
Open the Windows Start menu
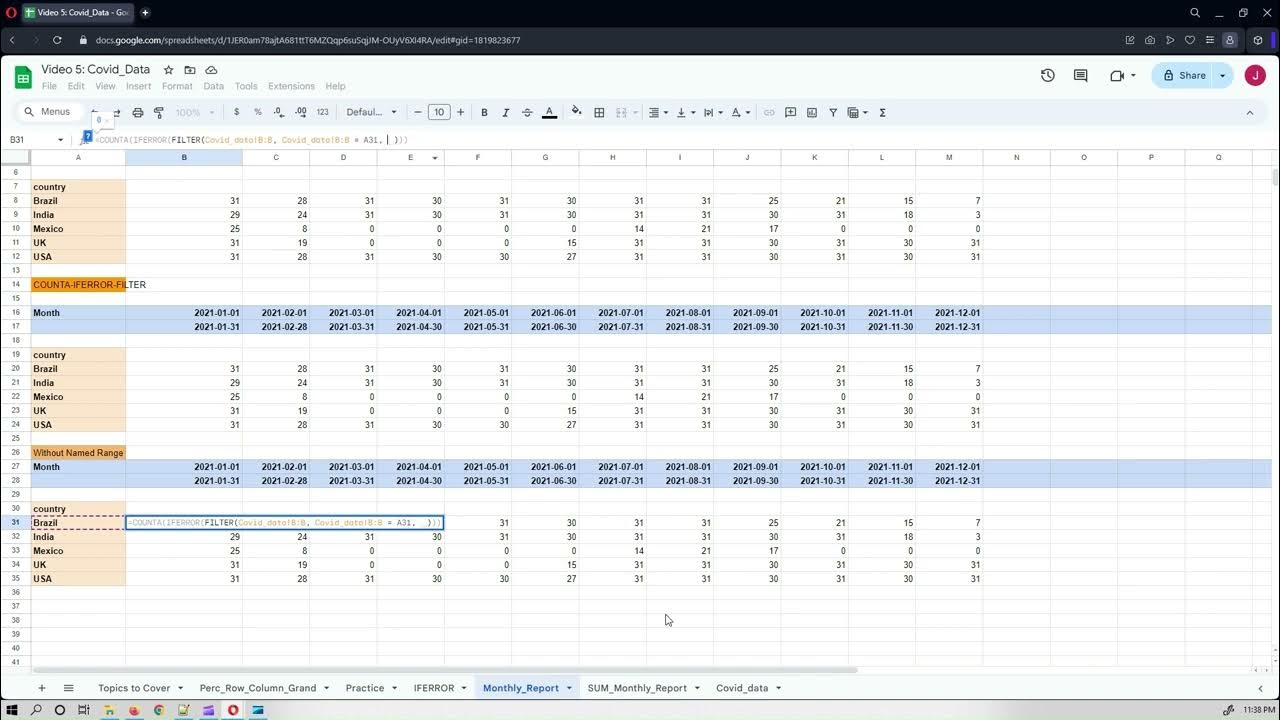click(13, 710)
